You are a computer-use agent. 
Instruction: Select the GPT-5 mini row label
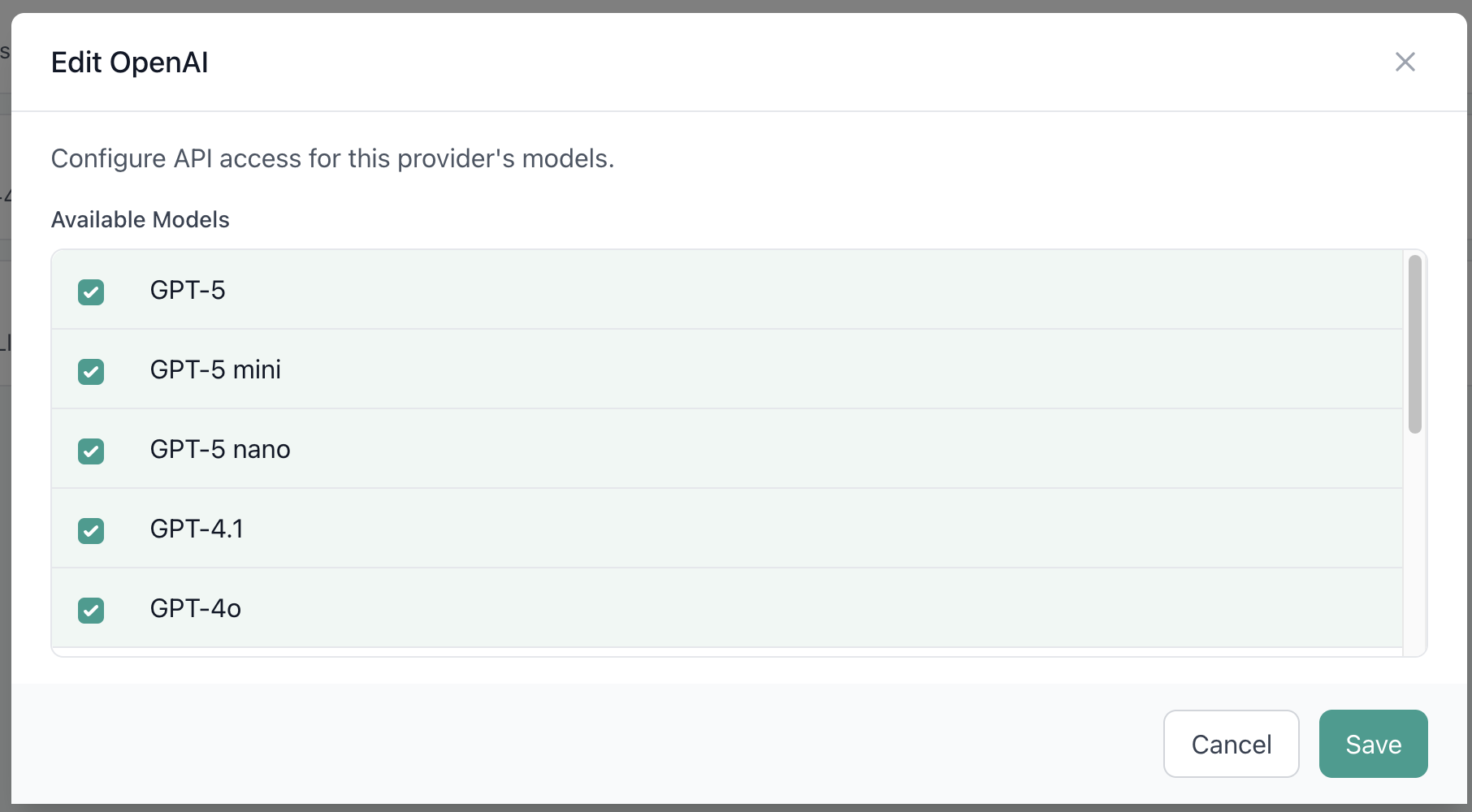pyautogui.click(x=215, y=369)
